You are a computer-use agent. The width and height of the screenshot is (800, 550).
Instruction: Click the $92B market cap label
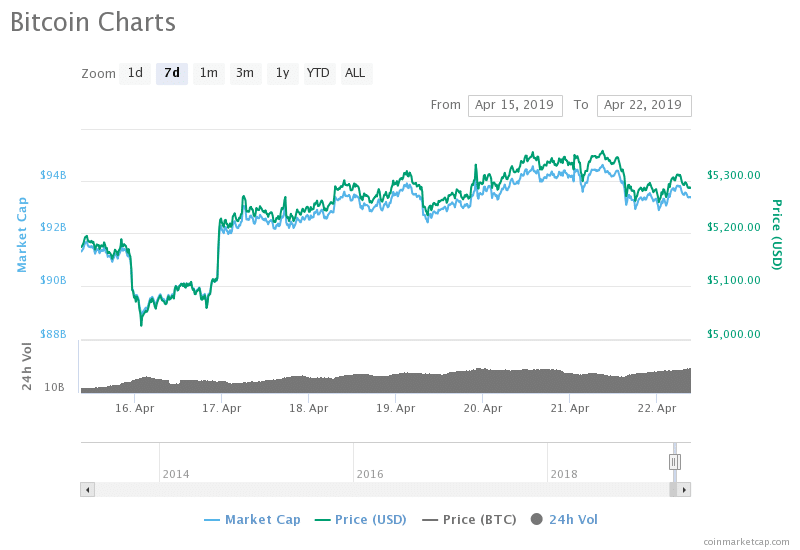click(53, 228)
